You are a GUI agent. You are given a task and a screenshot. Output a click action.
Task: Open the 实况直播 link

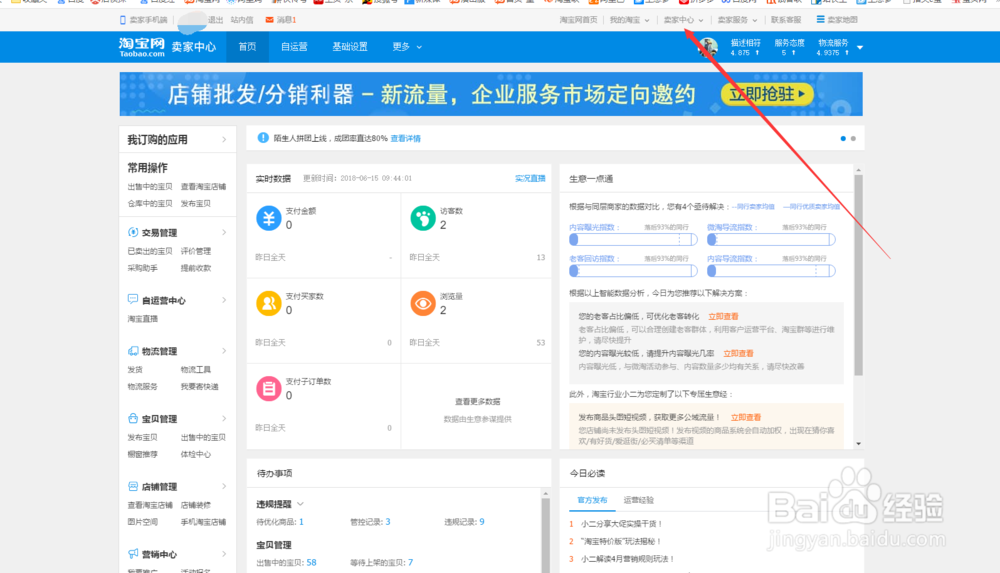pyautogui.click(x=530, y=179)
